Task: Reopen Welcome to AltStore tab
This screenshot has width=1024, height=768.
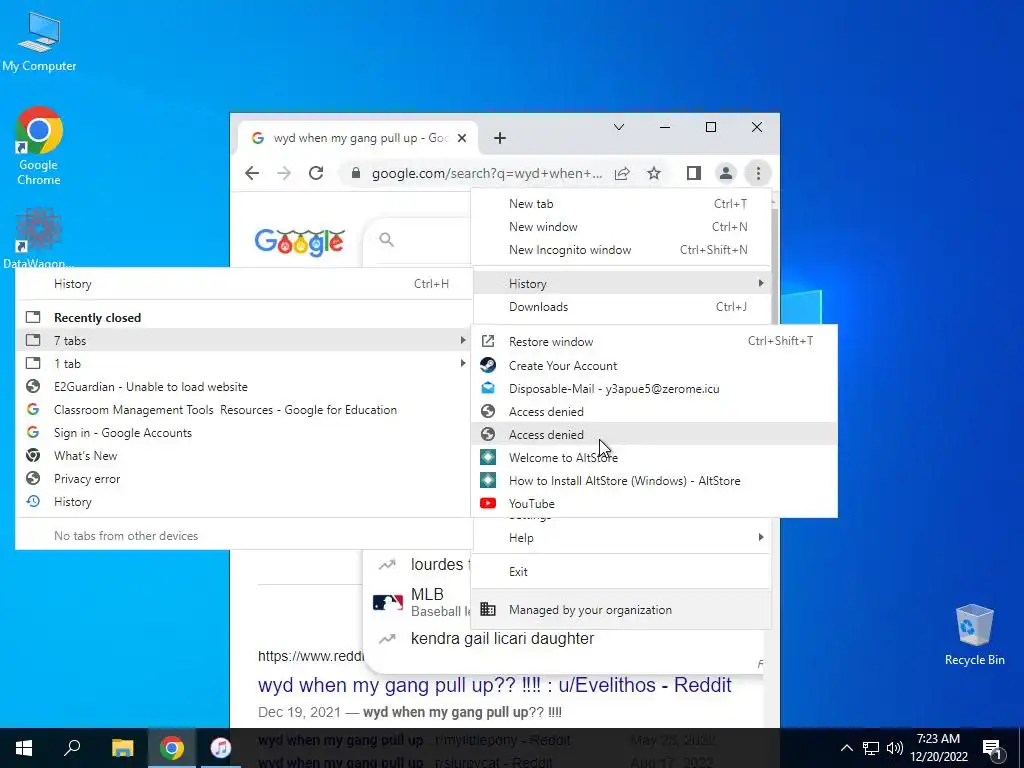Action: click(x=654, y=458)
